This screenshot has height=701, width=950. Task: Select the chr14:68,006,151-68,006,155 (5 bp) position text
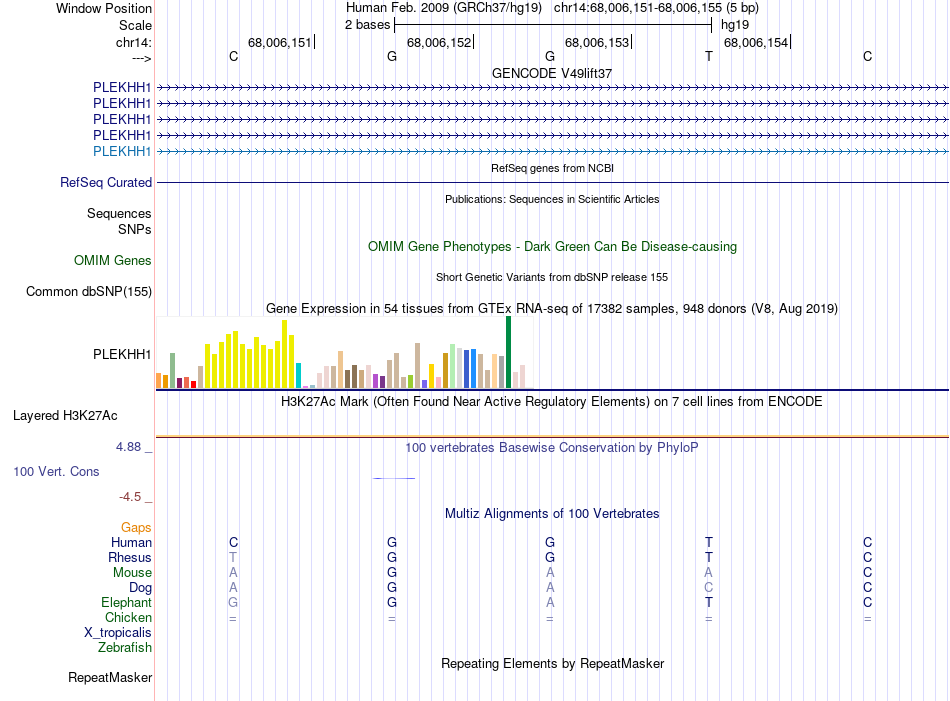point(656,8)
